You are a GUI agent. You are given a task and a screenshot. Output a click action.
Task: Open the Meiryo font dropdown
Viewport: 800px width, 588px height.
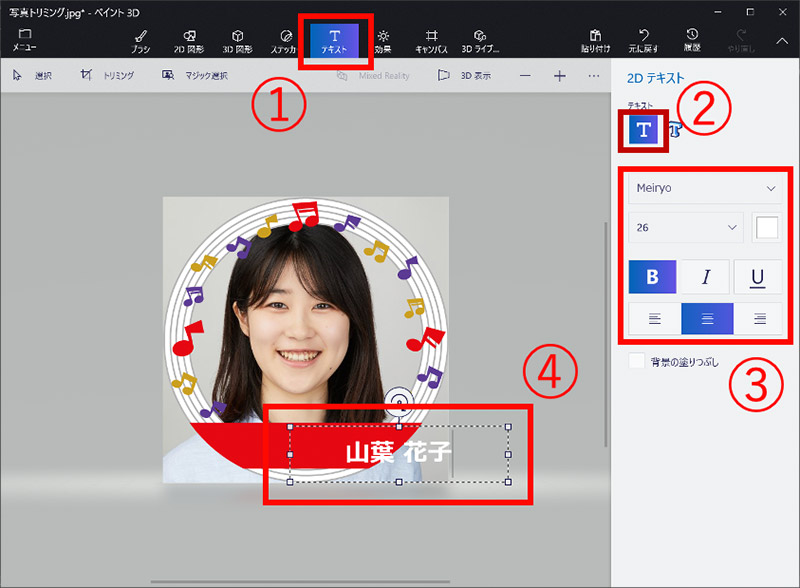705,188
